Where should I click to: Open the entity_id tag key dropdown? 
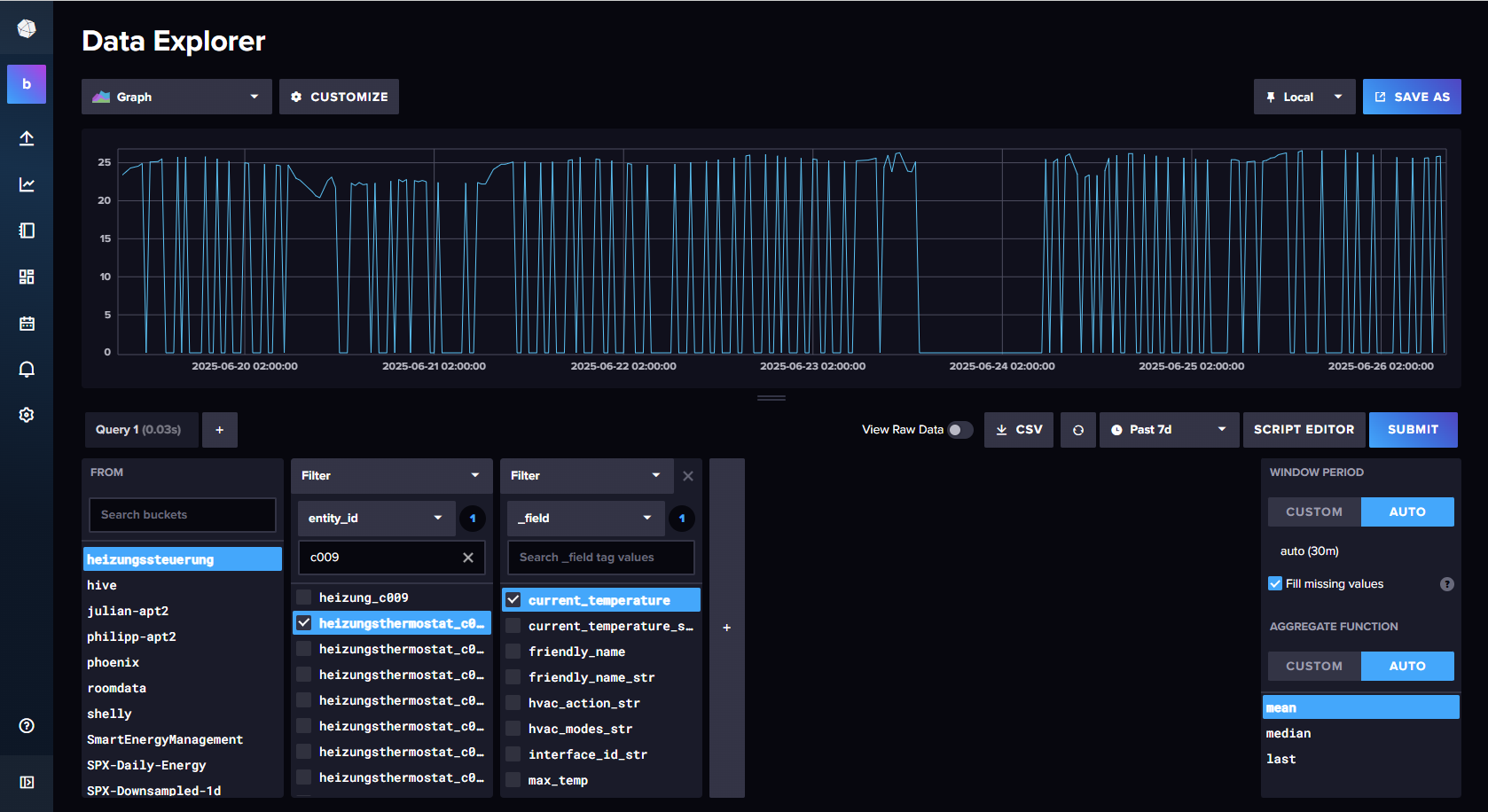tap(373, 519)
